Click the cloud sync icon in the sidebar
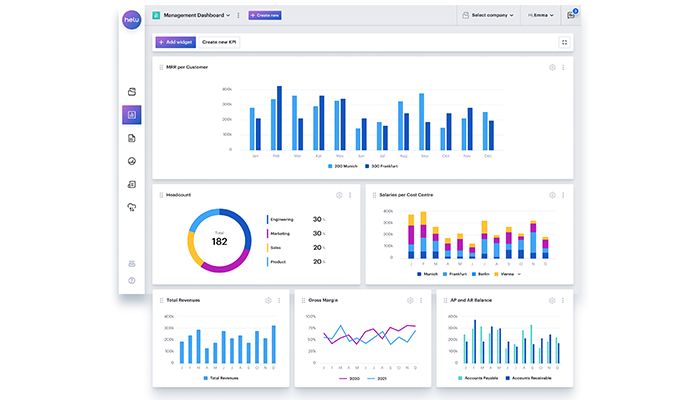This screenshot has width=700, height=400. pyautogui.click(x=131, y=207)
